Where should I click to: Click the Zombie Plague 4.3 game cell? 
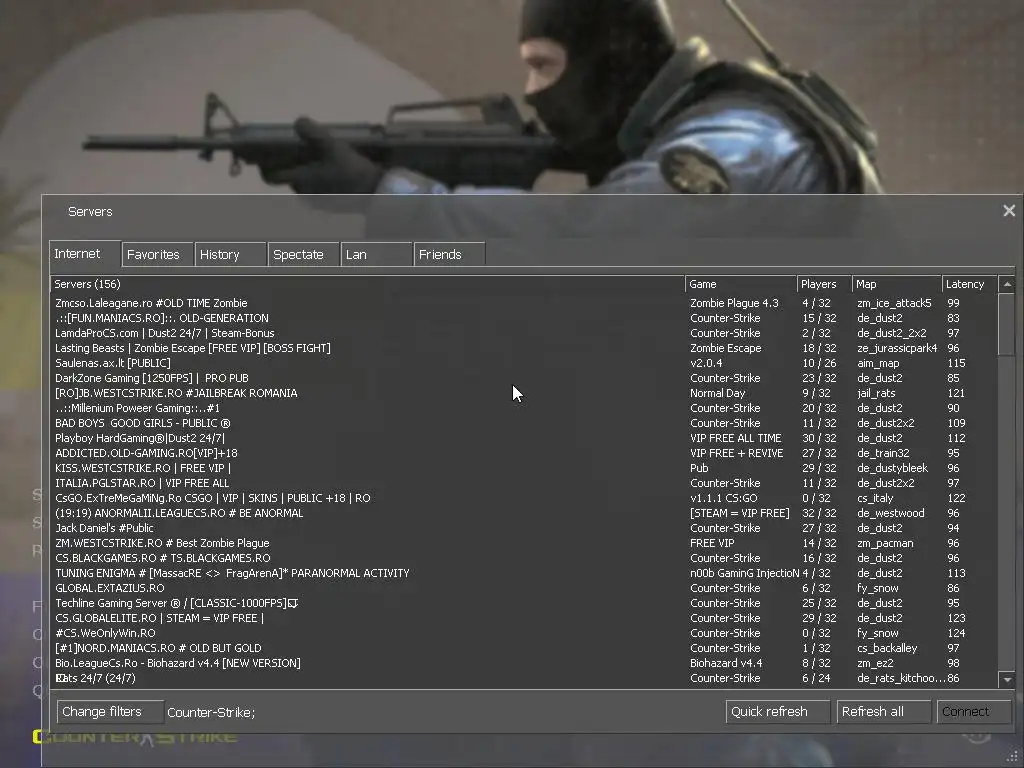[734, 303]
